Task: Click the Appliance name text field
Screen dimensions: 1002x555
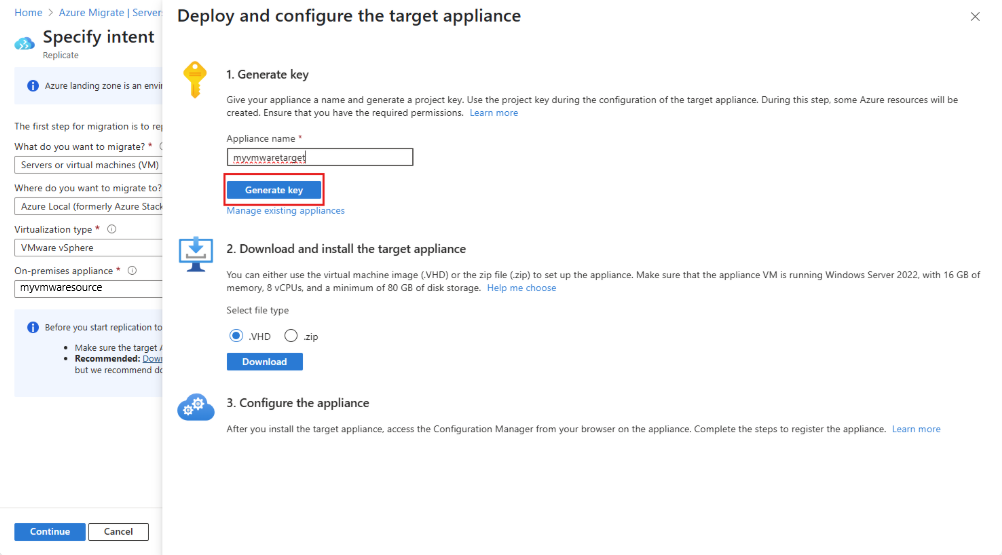Action: (320, 157)
